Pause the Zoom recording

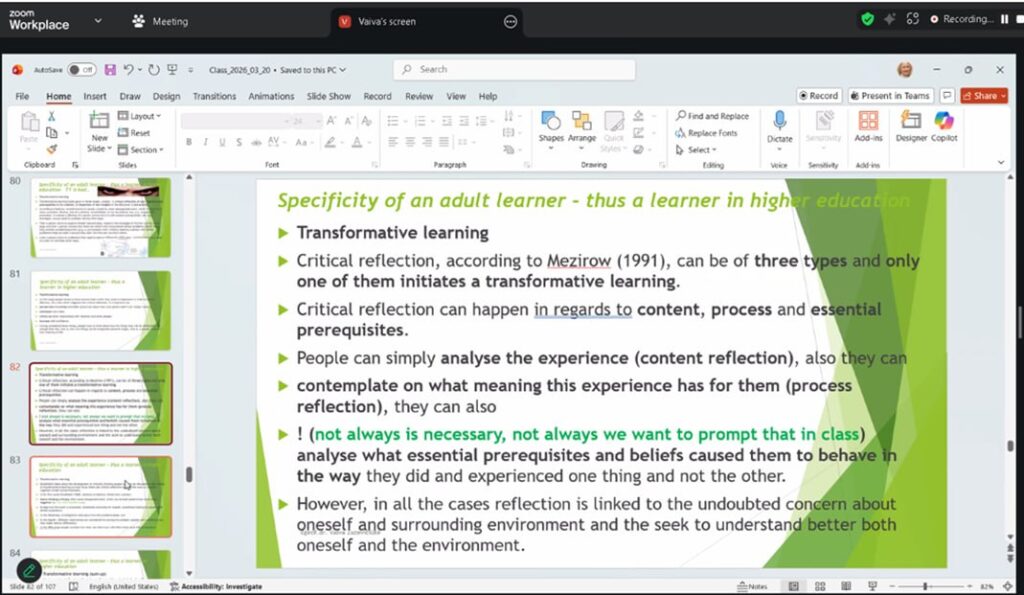1004,19
